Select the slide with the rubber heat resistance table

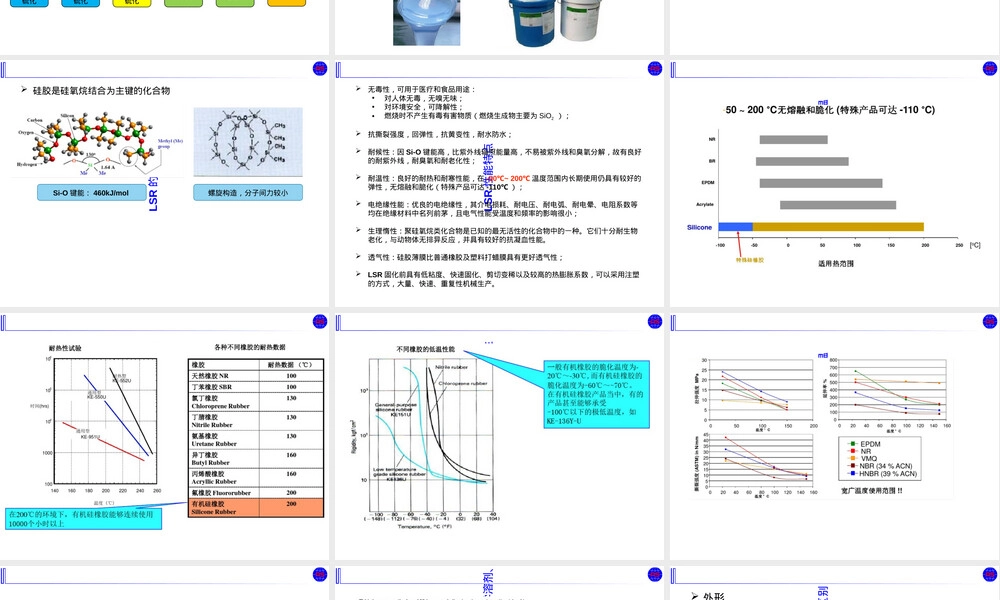point(165,436)
